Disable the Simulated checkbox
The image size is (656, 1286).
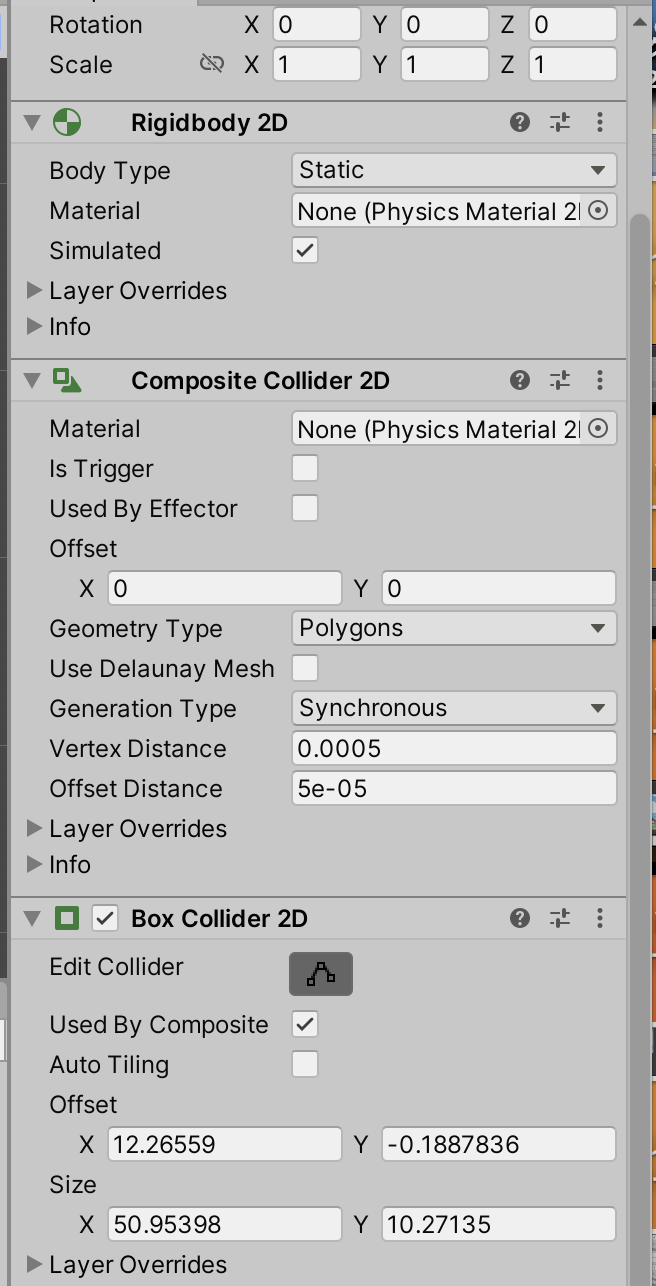305,250
